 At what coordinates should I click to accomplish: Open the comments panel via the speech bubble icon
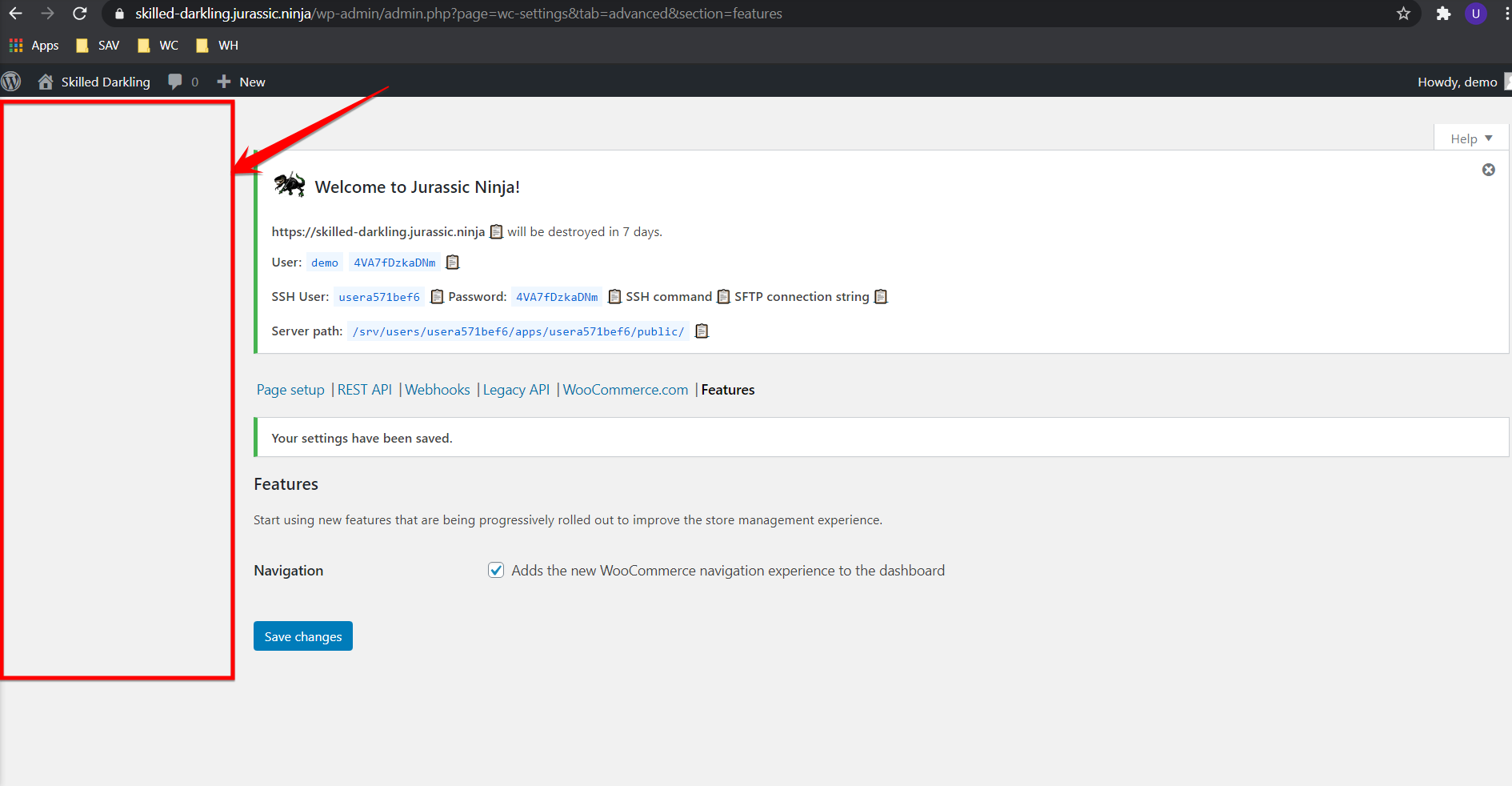click(176, 81)
